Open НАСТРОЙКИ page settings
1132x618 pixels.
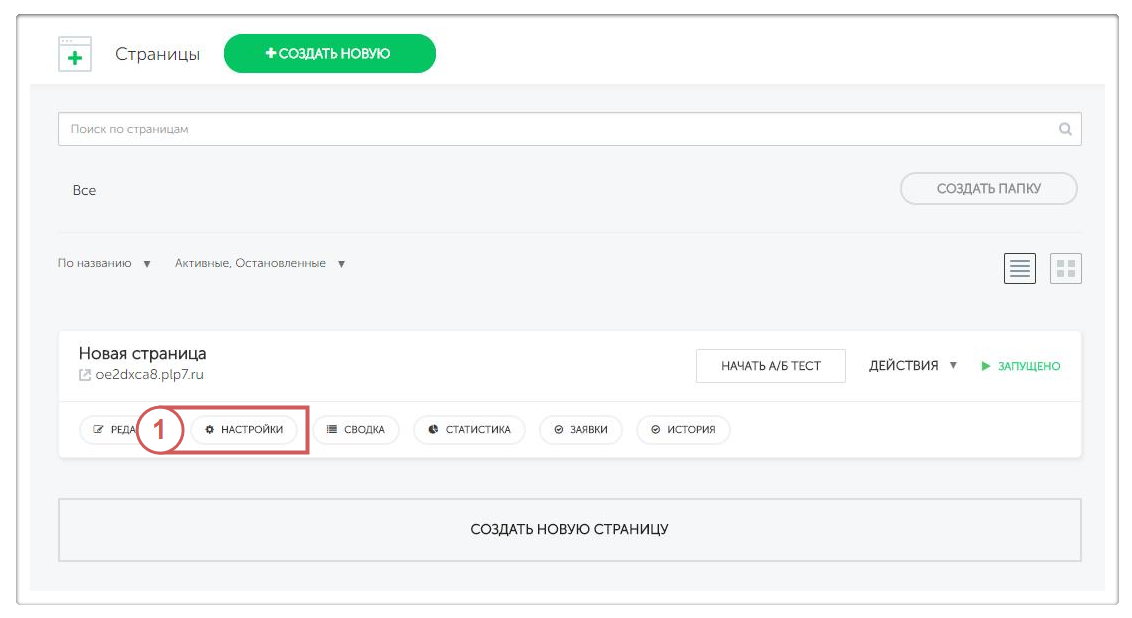pos(244,430)
